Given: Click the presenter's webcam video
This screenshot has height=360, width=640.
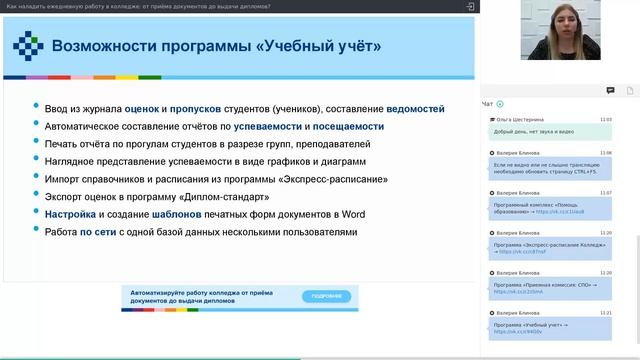Looking at the screenshot, I should click(560, 30).
